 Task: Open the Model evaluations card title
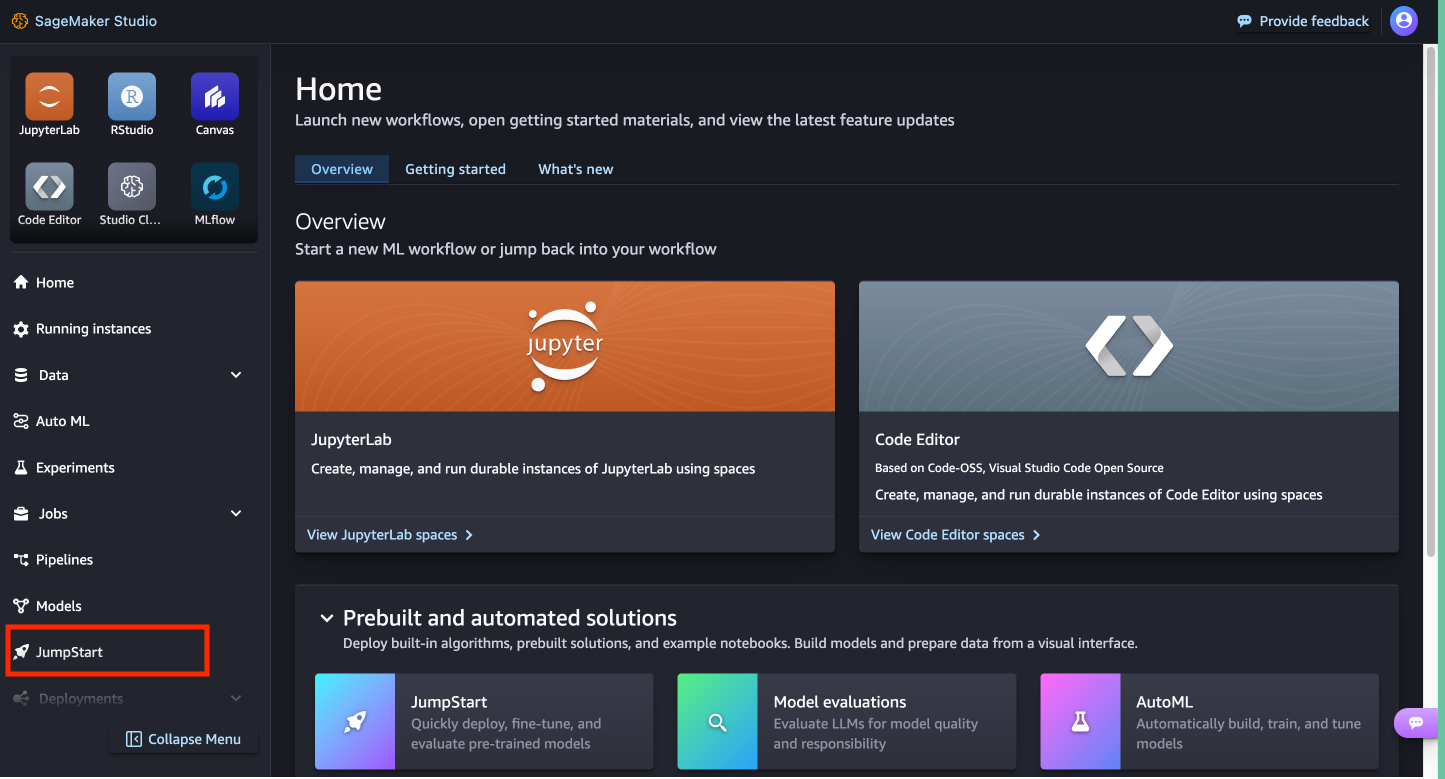(x=840, y=702)
